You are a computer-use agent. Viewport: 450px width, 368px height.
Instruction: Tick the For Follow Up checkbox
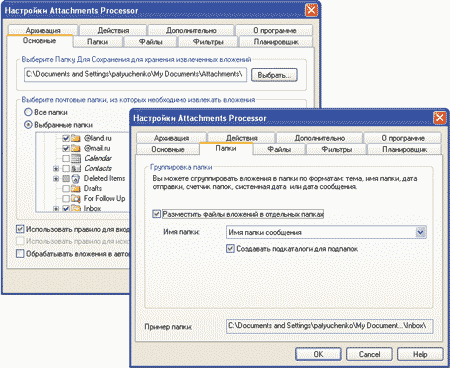pyautogui.click(x=66, y=199)
